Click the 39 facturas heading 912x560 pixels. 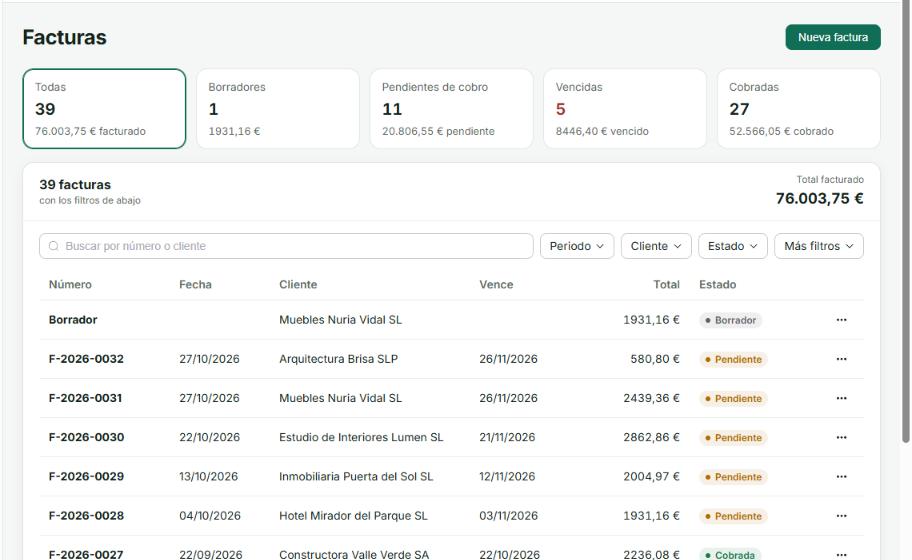[75, 184]
